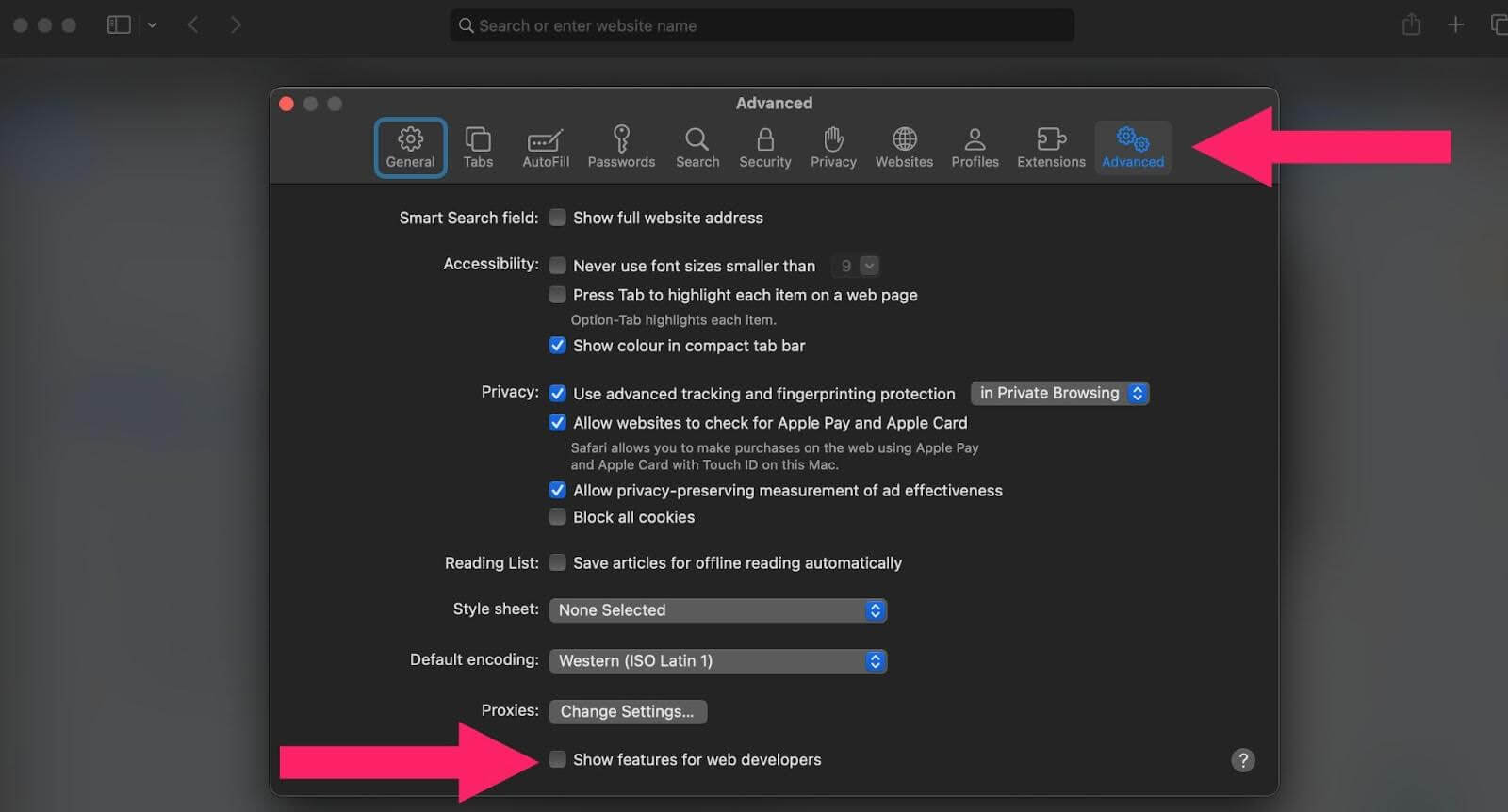Select the Advanced preferences pane
Image resolution: width=1508 pixels, height=812 pixels.
[1133, 148]
